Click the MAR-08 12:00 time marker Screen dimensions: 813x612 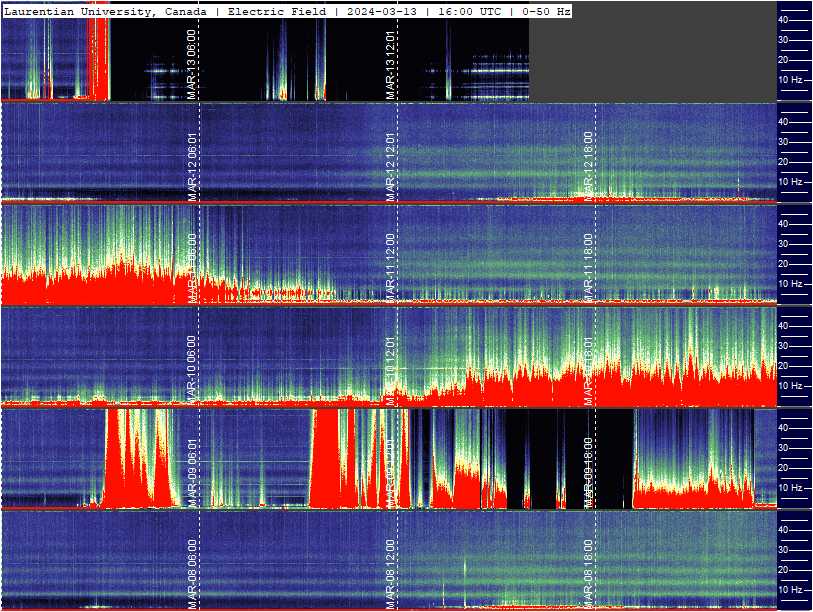click(390, 574)
